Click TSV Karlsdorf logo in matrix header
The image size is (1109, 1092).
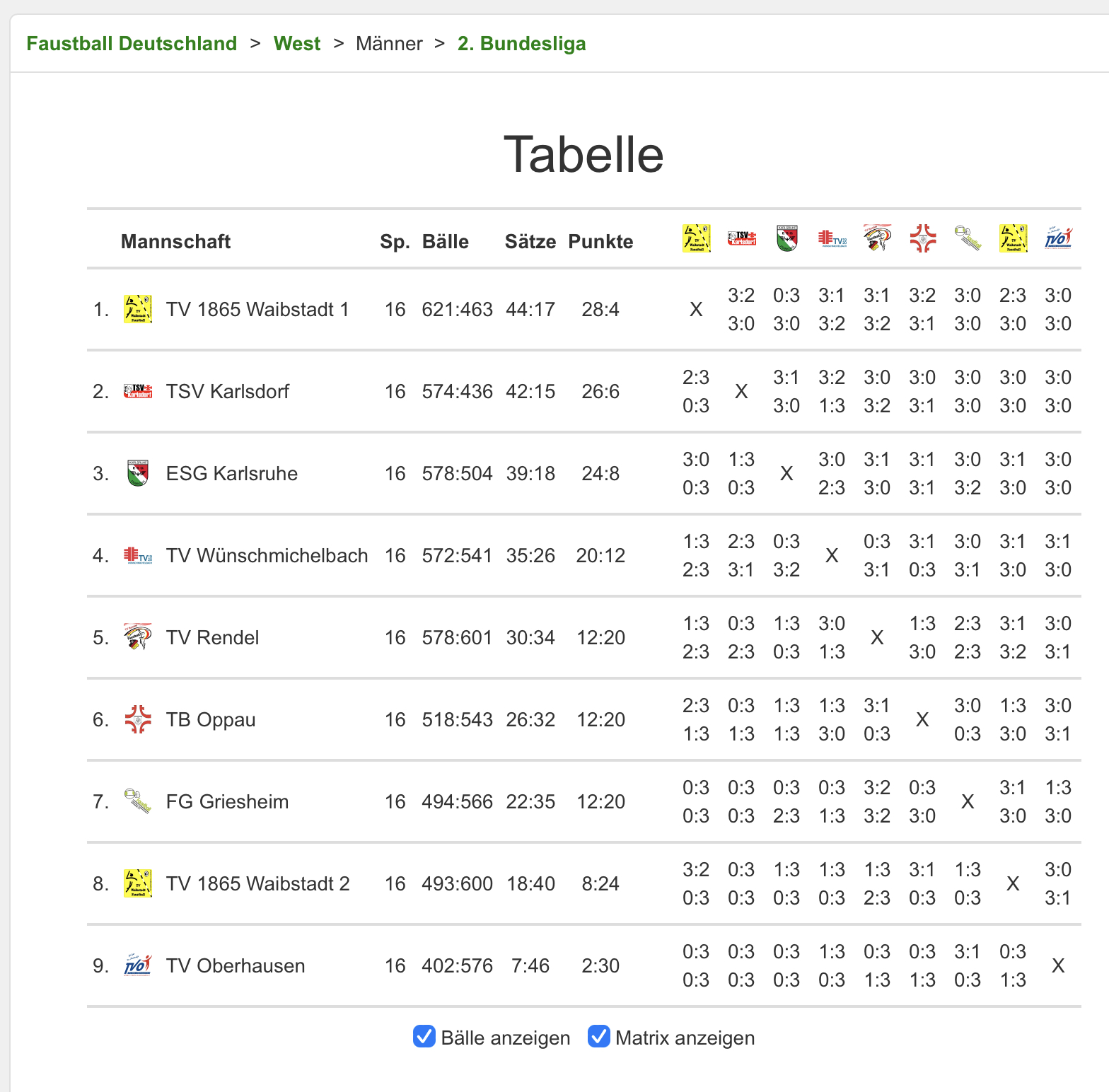click(741, 238)
